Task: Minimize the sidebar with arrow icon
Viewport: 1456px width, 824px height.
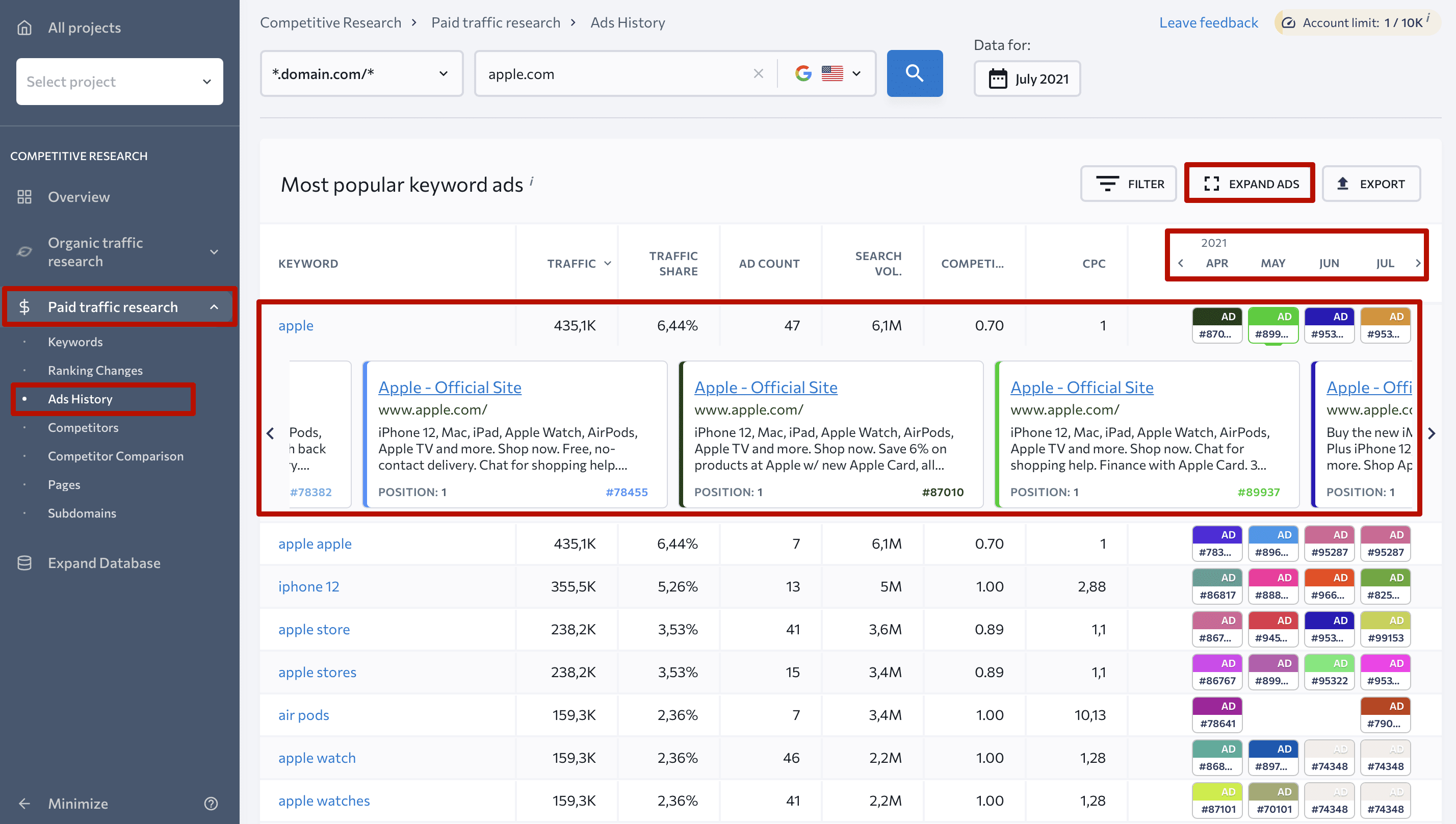Action: tap(24, 804)
